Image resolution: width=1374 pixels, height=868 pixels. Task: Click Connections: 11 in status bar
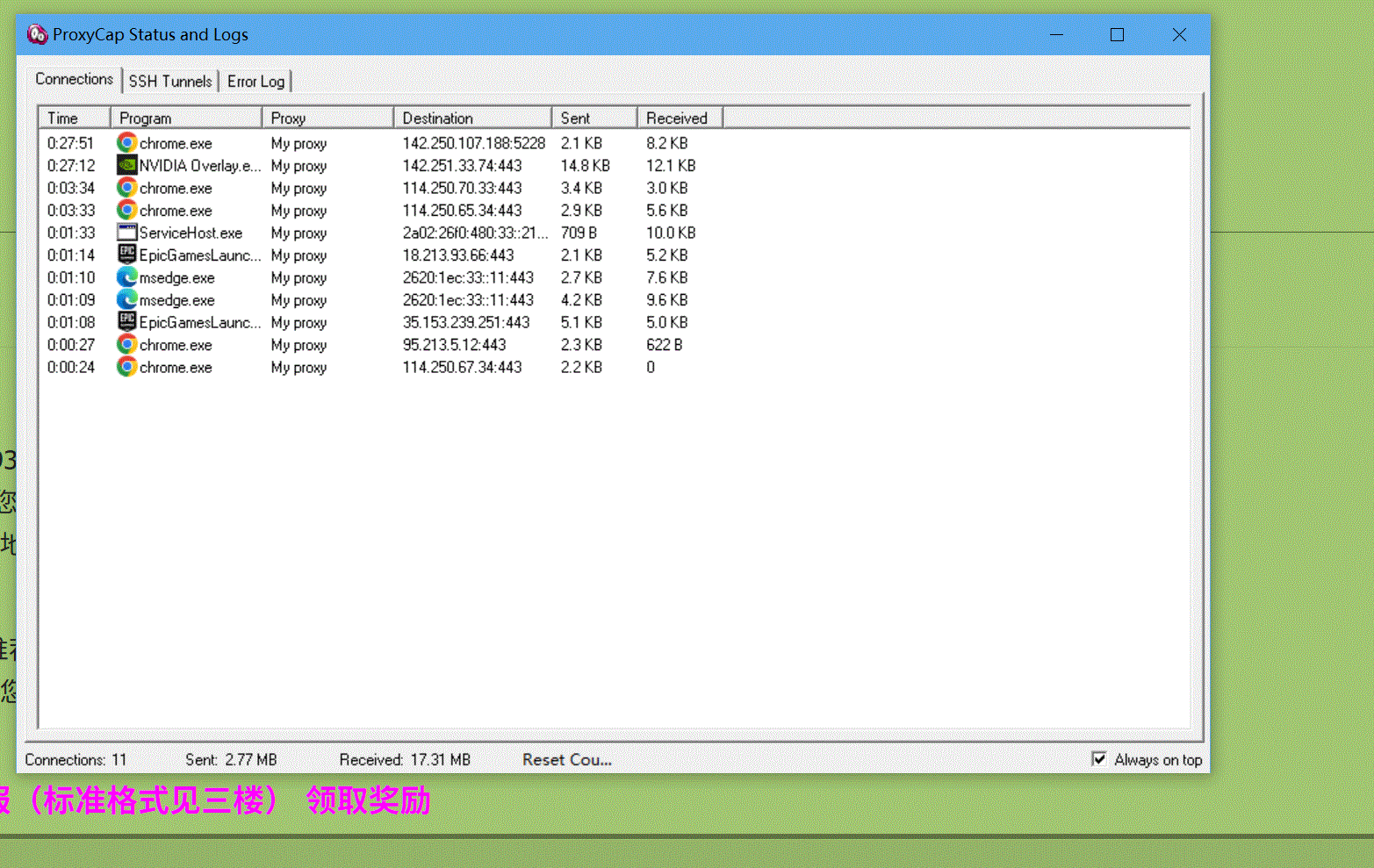pyautogui.click(x=76, y=760)
